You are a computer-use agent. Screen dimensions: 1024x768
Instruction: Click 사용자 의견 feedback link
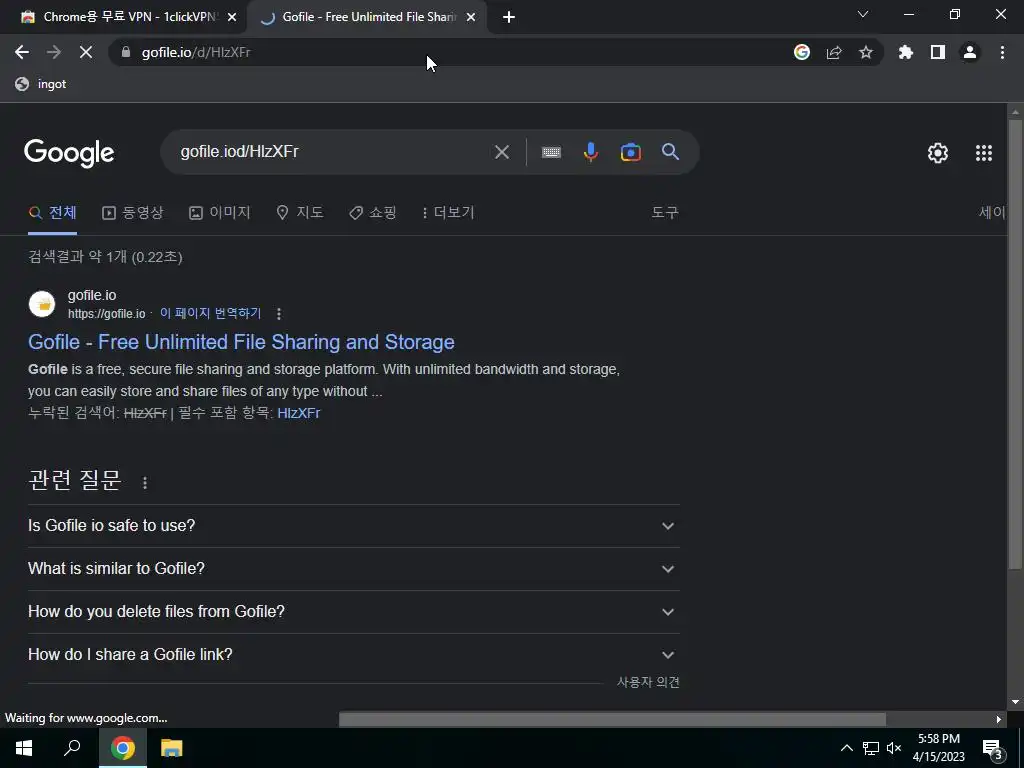(x=648, y=682)
